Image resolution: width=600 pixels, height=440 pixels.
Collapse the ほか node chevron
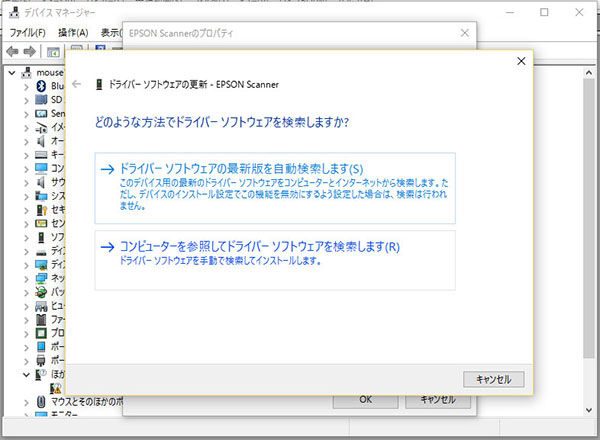tap(26, 375)
